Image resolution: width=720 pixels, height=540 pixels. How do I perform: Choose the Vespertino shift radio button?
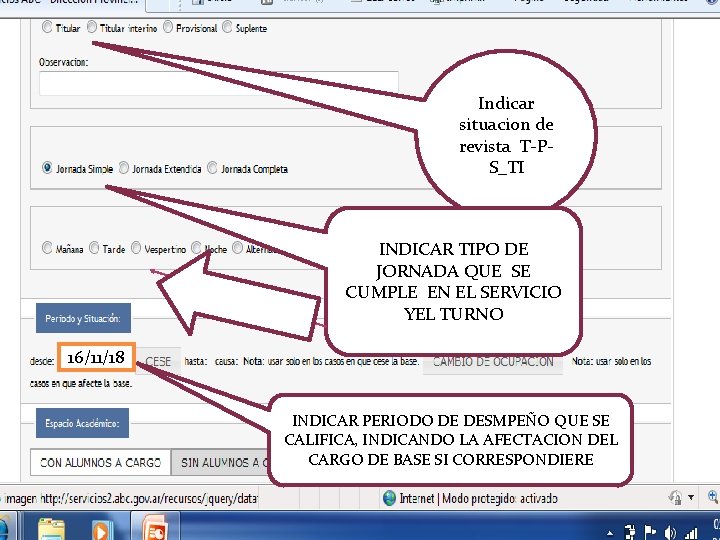pyautogui.click(x=136, y=248)
